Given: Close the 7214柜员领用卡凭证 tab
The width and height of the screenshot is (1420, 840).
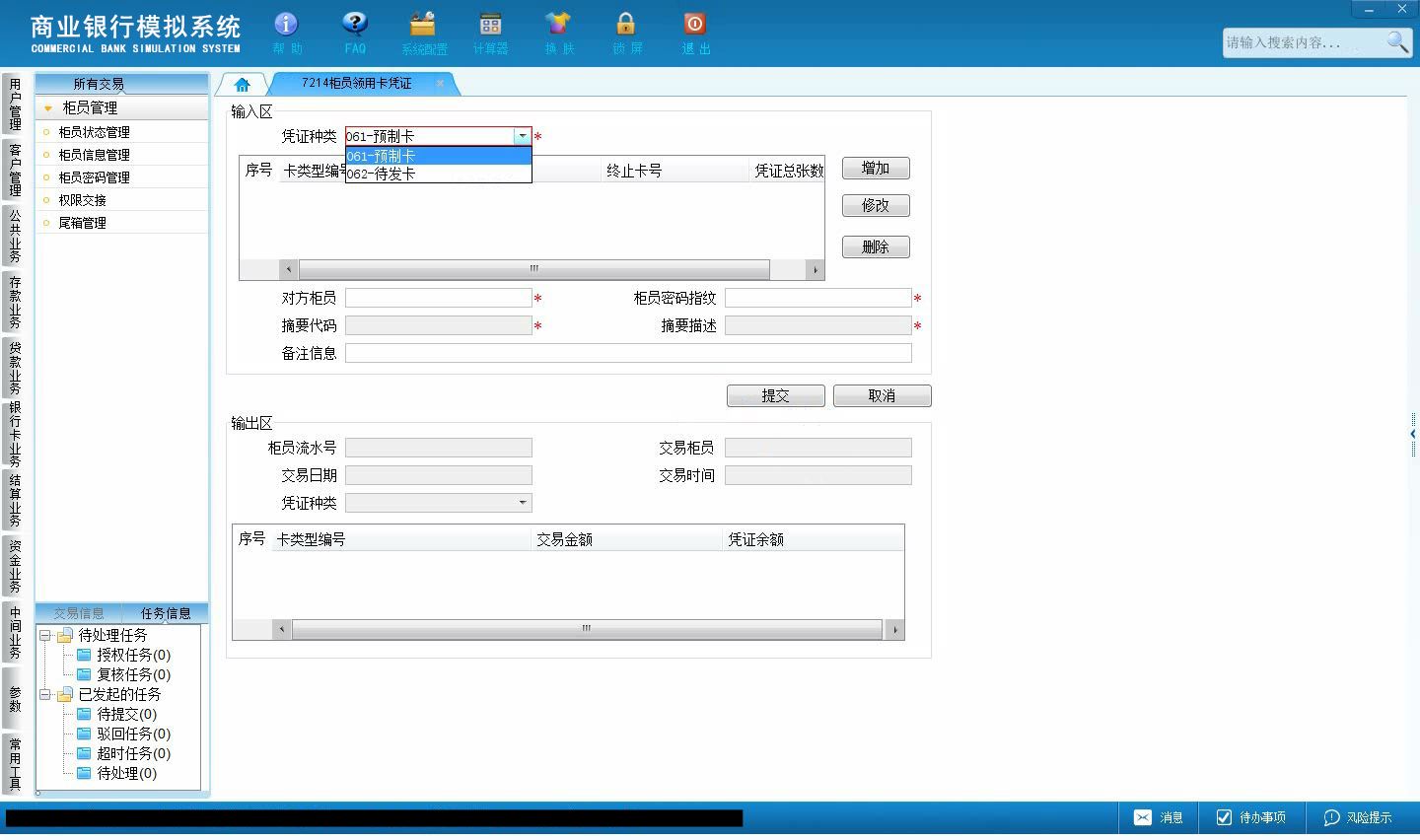Looking at the screenshot, I should tap(440, 84).
